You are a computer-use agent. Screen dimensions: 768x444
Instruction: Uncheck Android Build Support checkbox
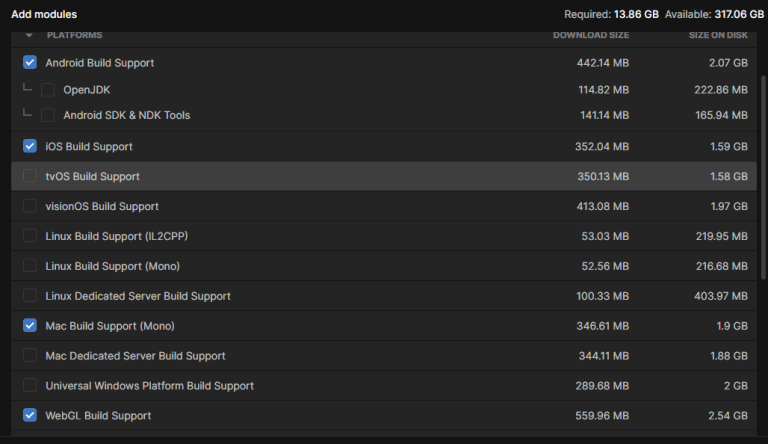pos(29,62)
